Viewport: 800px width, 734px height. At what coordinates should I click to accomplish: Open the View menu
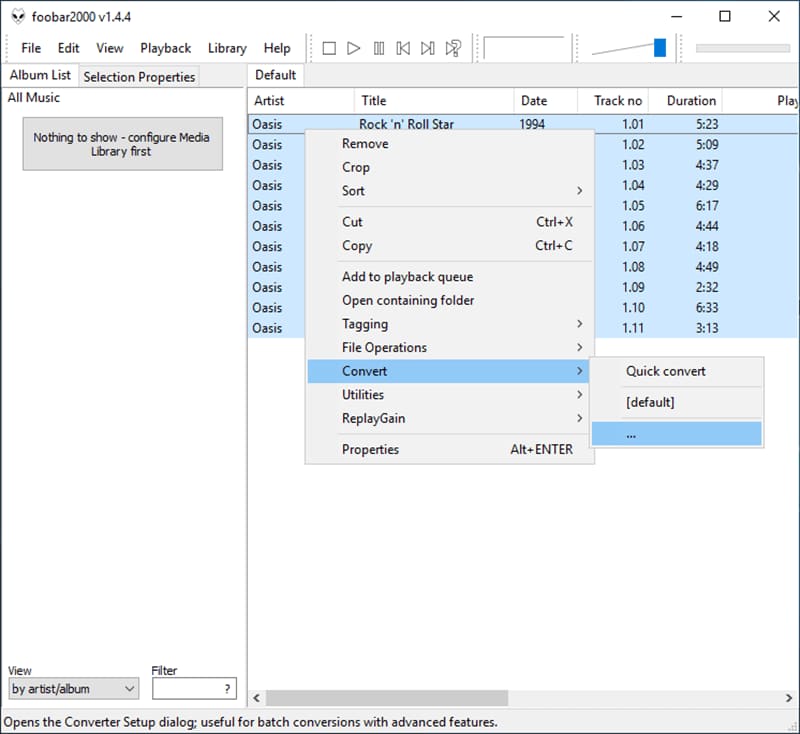[110, 48]
